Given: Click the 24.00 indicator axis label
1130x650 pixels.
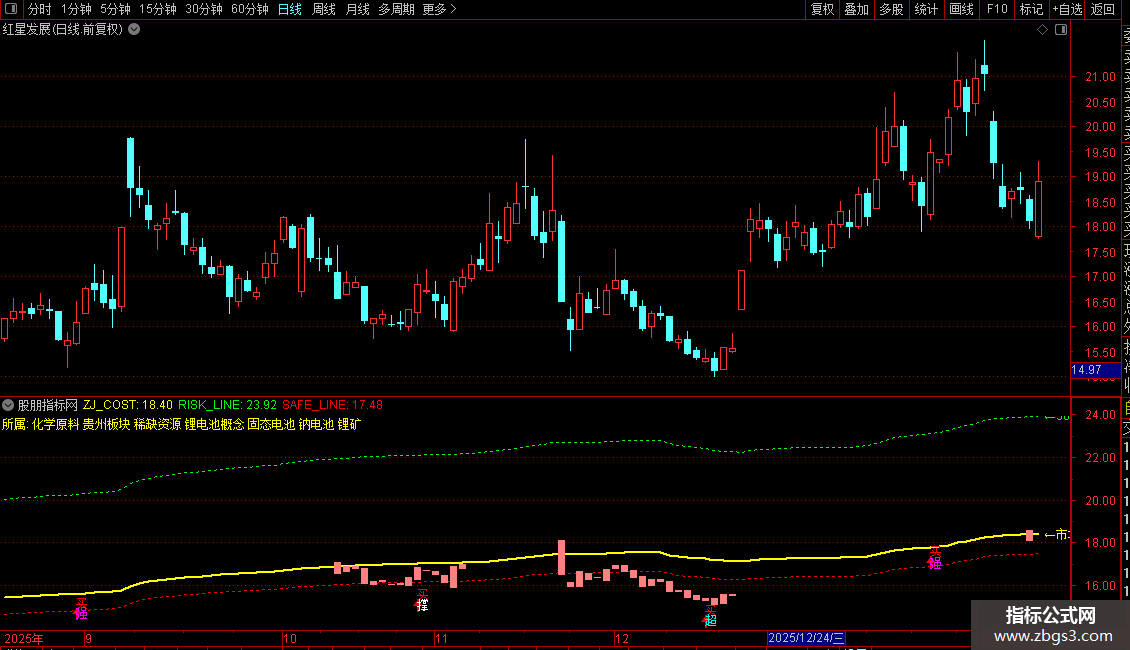Looking at the screenshot, I should point(1100,414).
